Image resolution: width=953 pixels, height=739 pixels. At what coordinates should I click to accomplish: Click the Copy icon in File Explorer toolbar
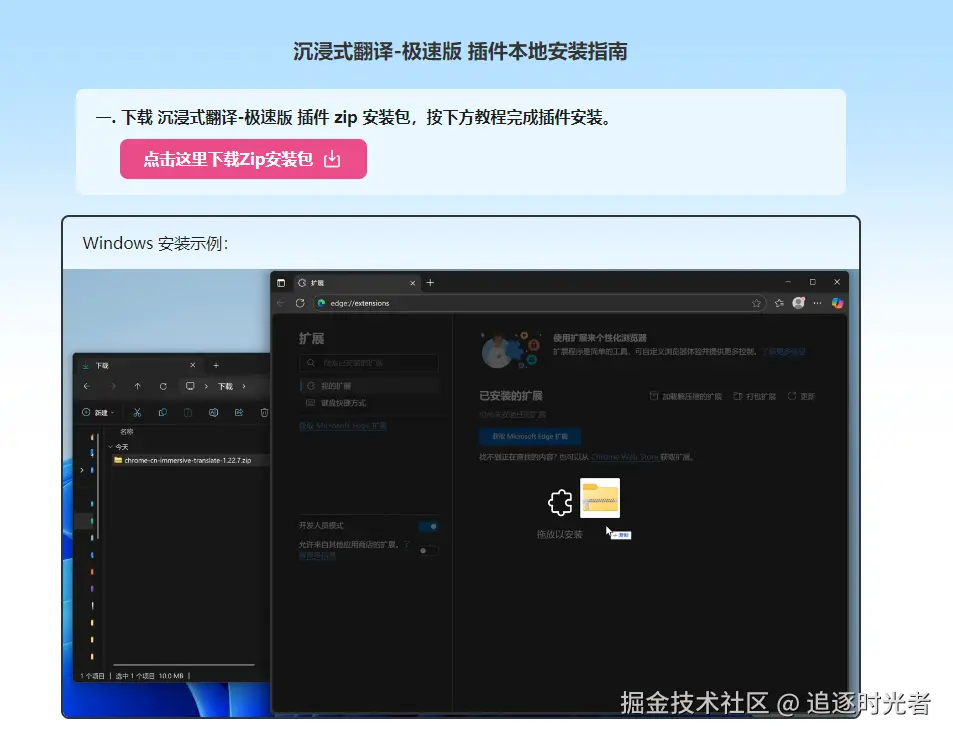coord(163,413)
